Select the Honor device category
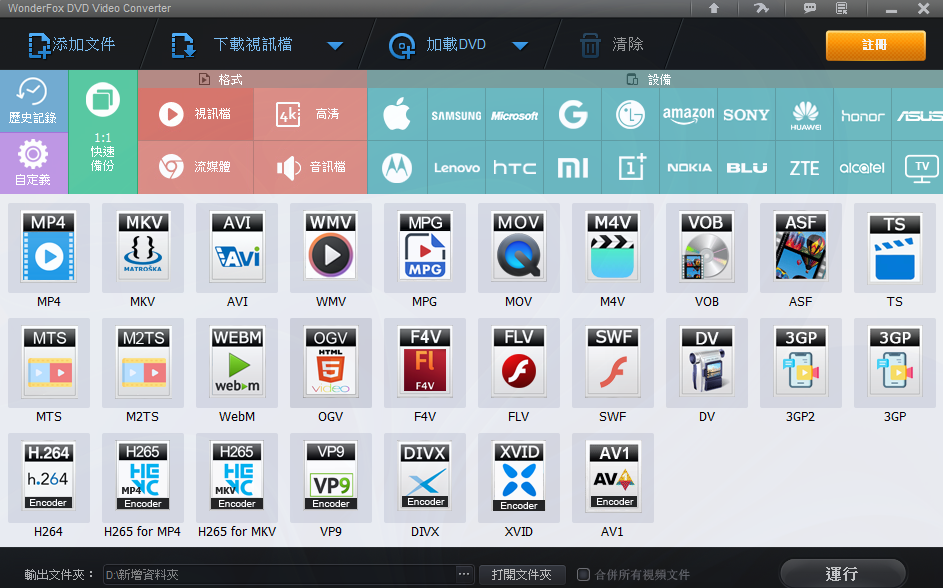Image resolution: width=943 pixels, height=588 pixels. tap(862, 114)
